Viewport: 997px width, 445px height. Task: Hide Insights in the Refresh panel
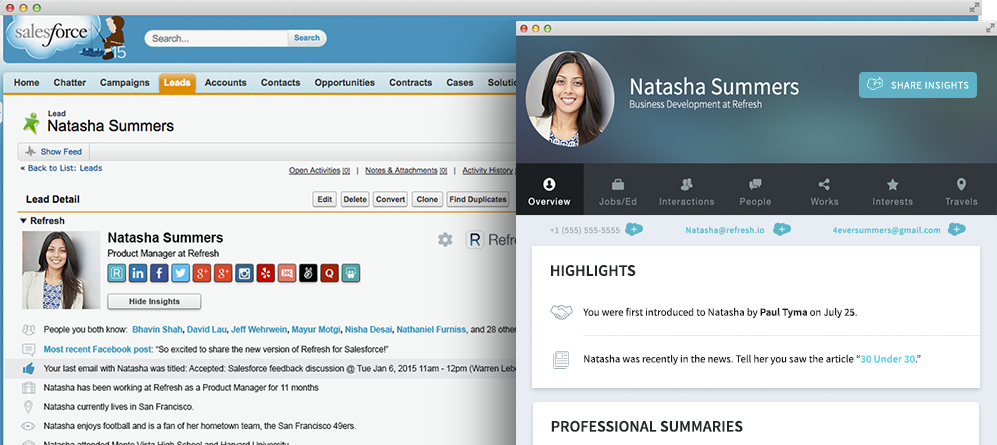pos(154,301)
